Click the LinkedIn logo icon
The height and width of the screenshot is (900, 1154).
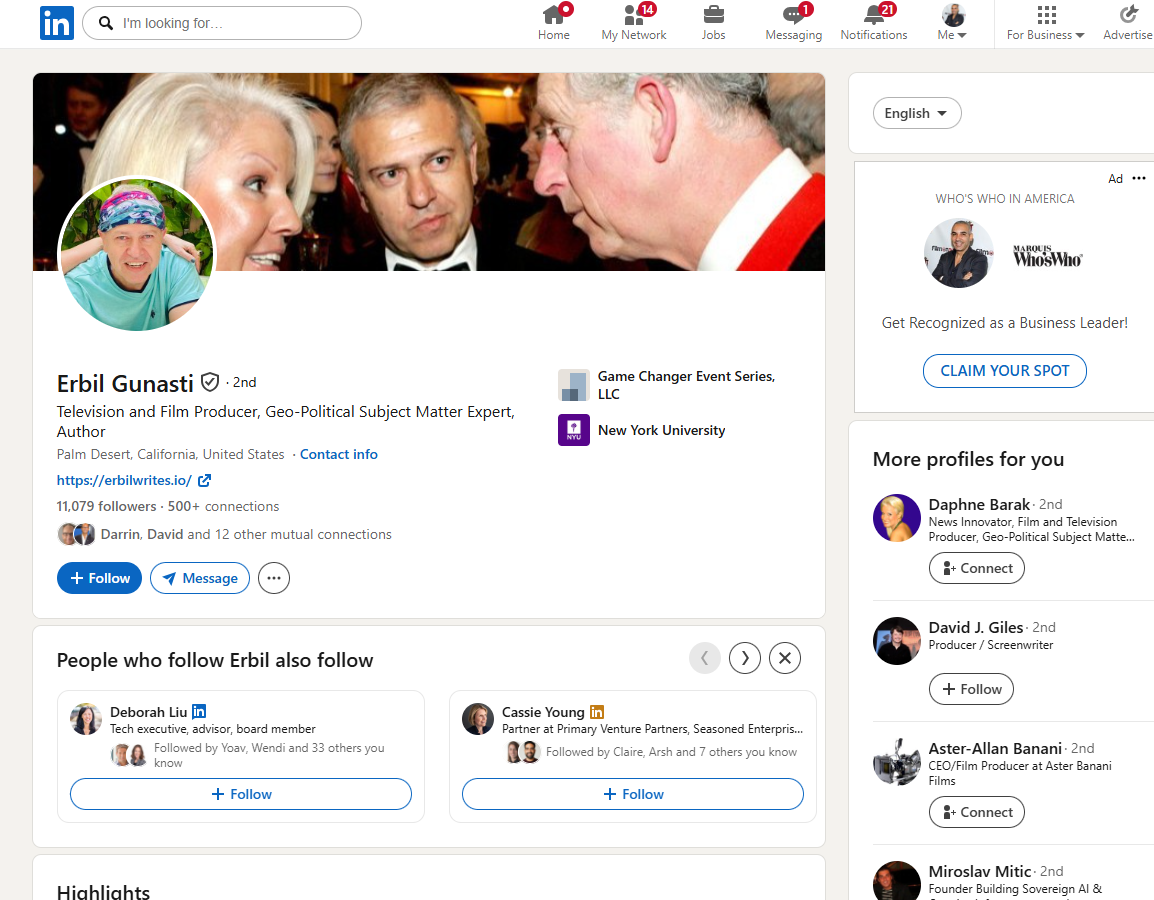[x=57, y=23]
